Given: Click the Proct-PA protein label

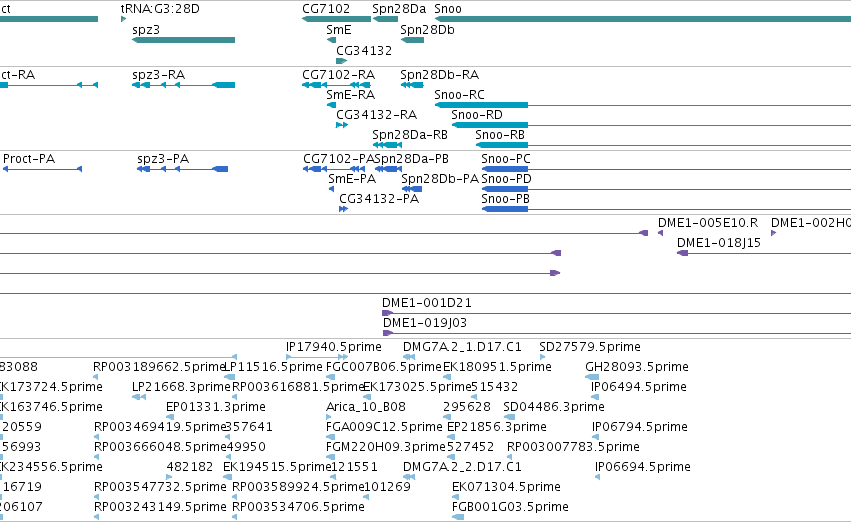Looking at the screenshot, I should (x=29, y=159).
